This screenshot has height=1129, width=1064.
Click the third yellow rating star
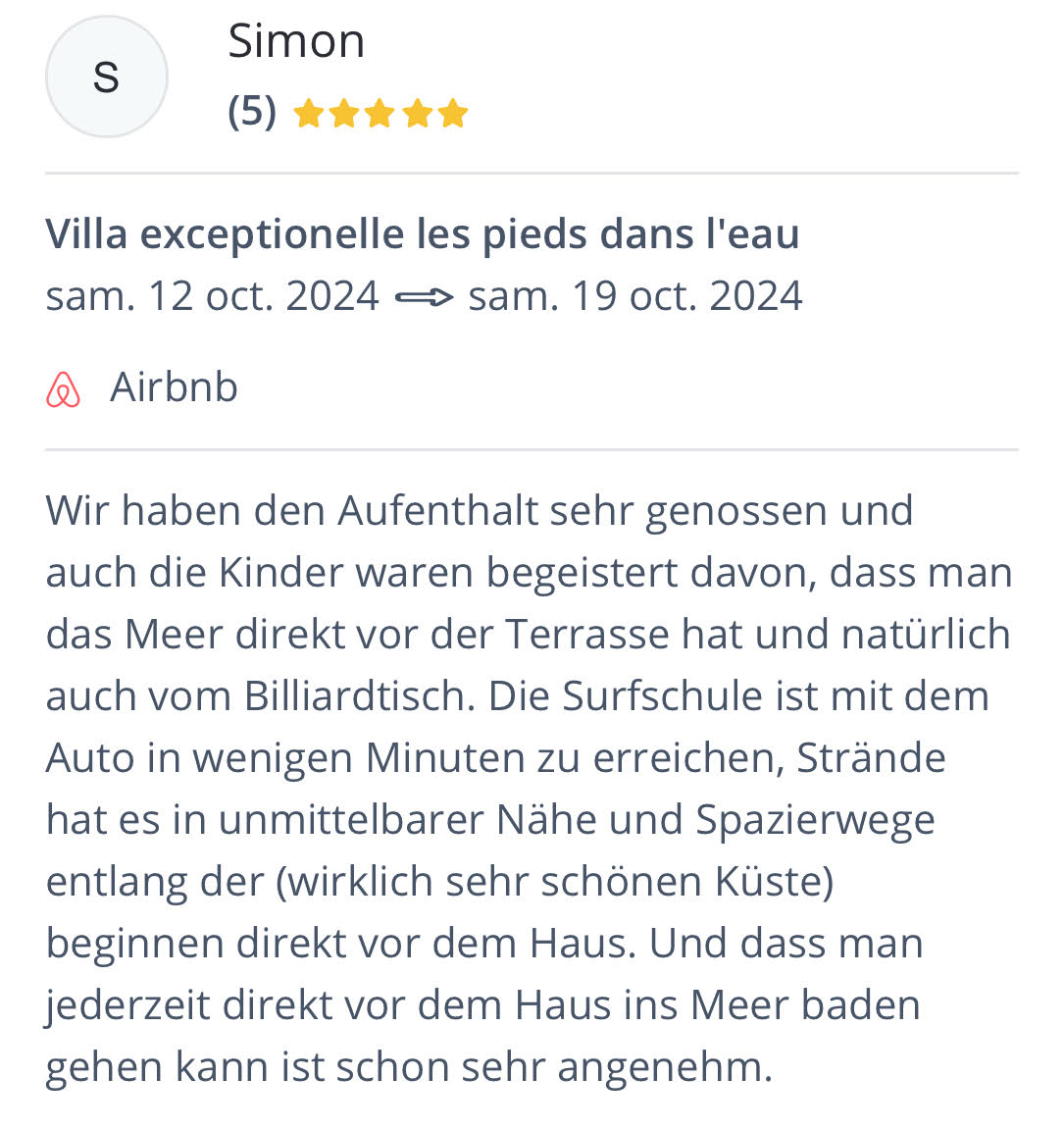380,114
